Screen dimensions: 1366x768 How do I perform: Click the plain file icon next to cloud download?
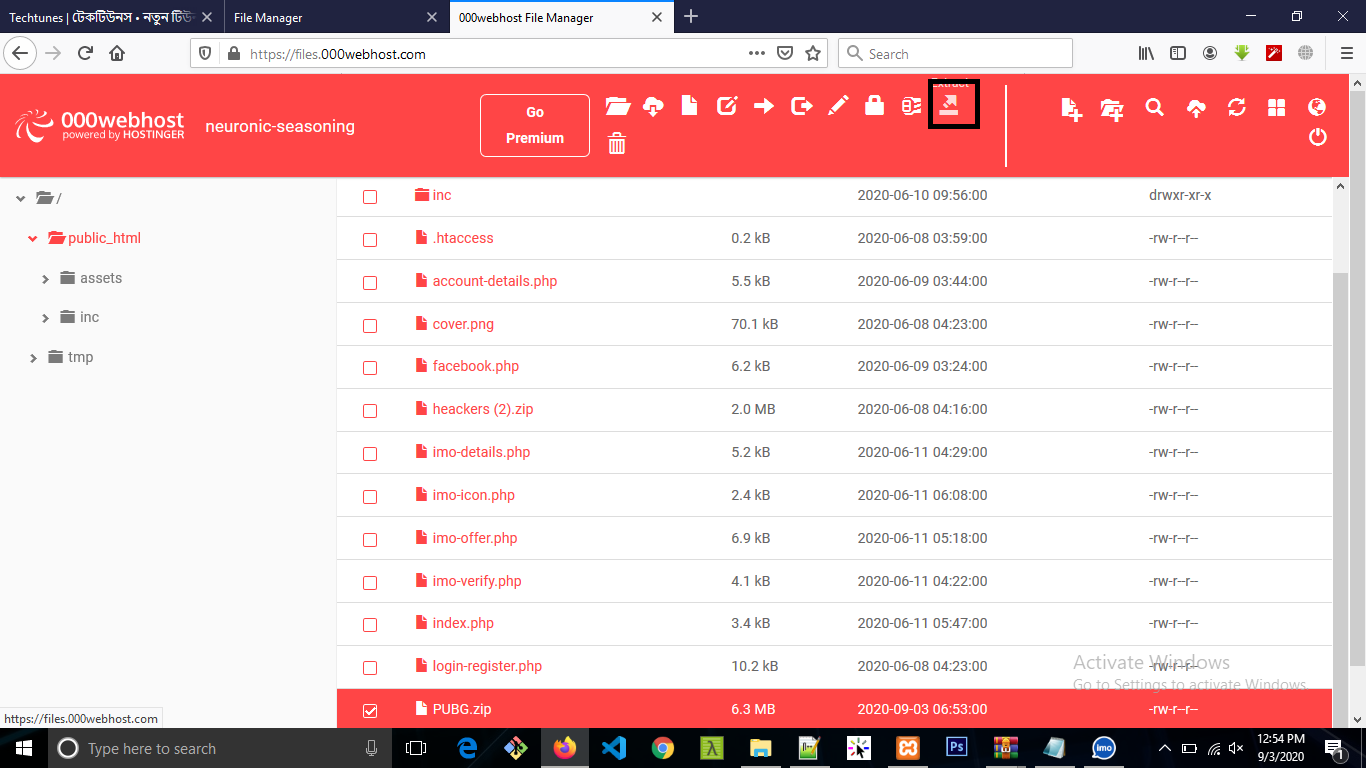coord(689,105)
